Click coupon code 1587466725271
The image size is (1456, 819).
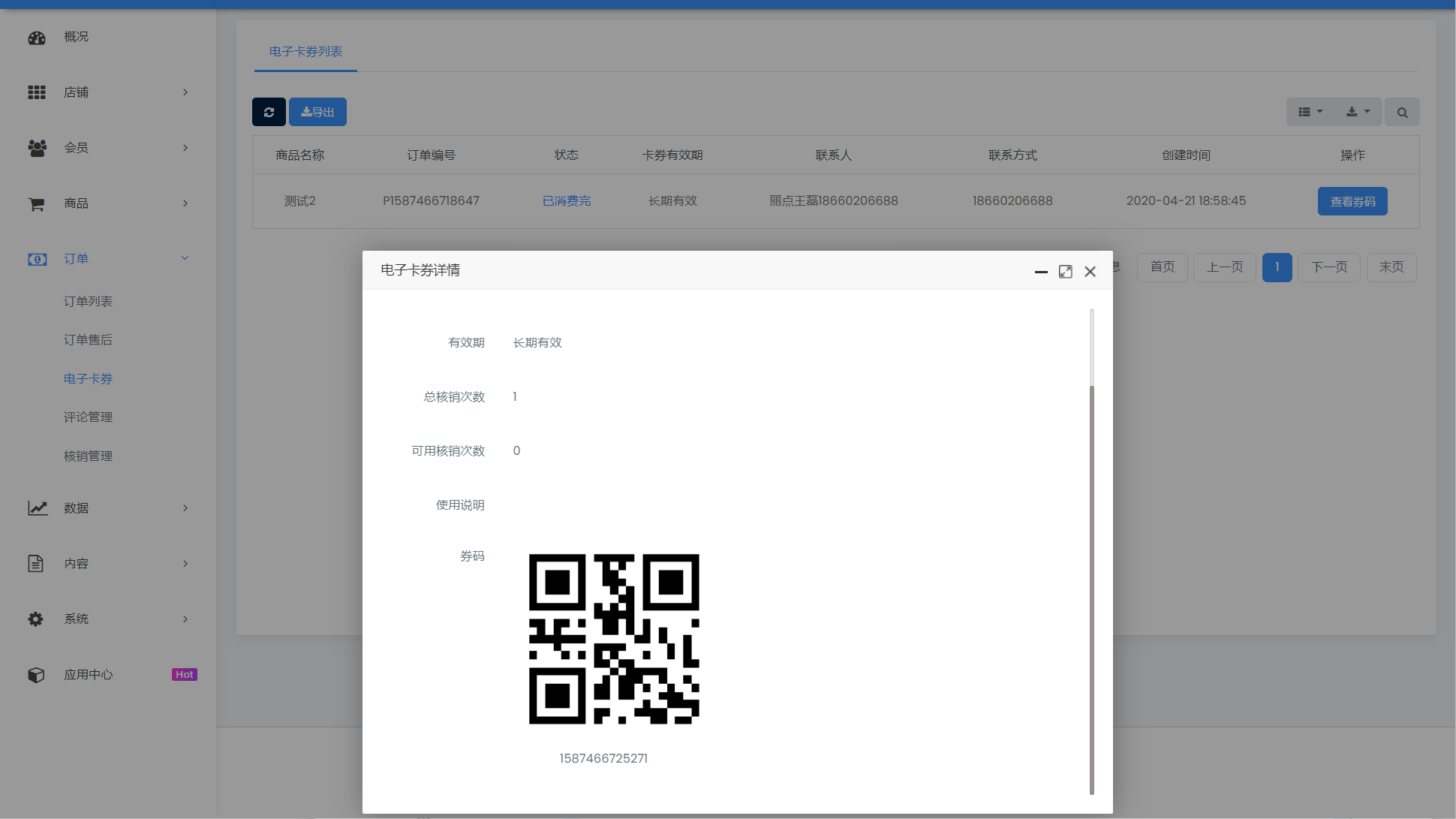(x=603, y=759)
